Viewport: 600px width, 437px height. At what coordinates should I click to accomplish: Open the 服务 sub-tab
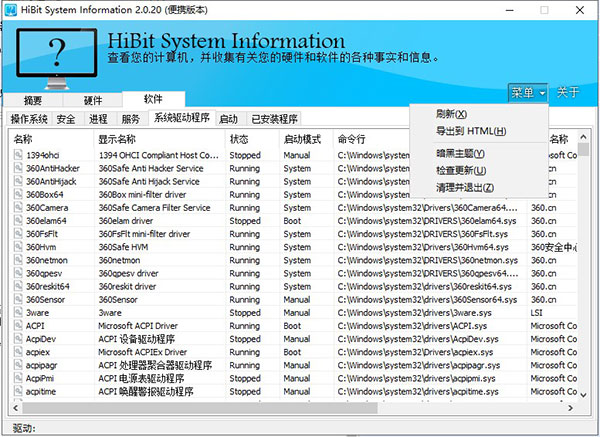pyautogui.click(x=131, y=119)
